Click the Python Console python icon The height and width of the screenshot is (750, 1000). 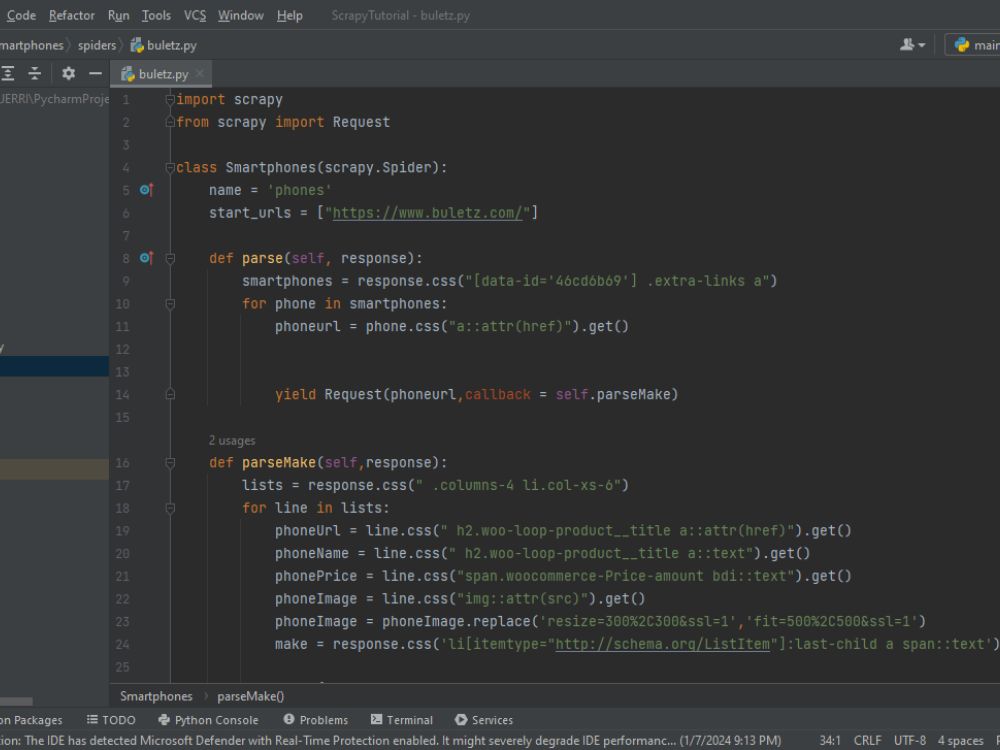pyautogui.click(x=164, y=719)
